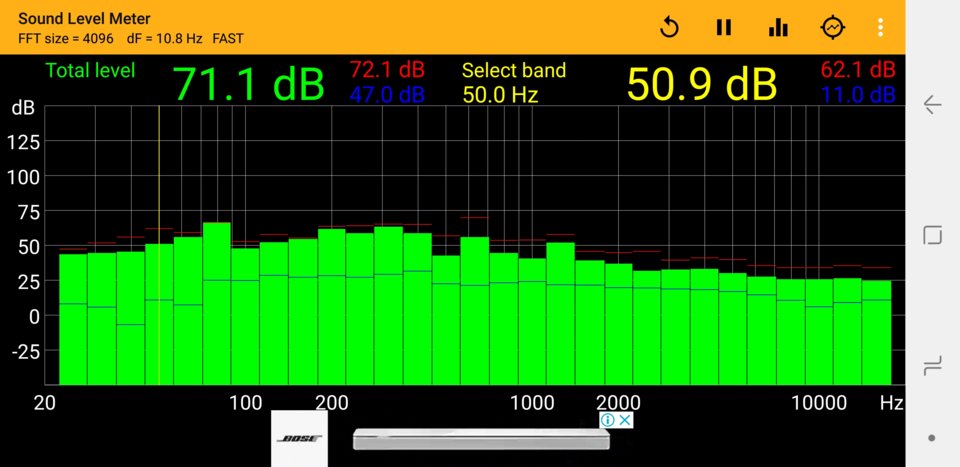Tap the 2000 frequency axis label
The image size is (960, 467).
[618, 403]
